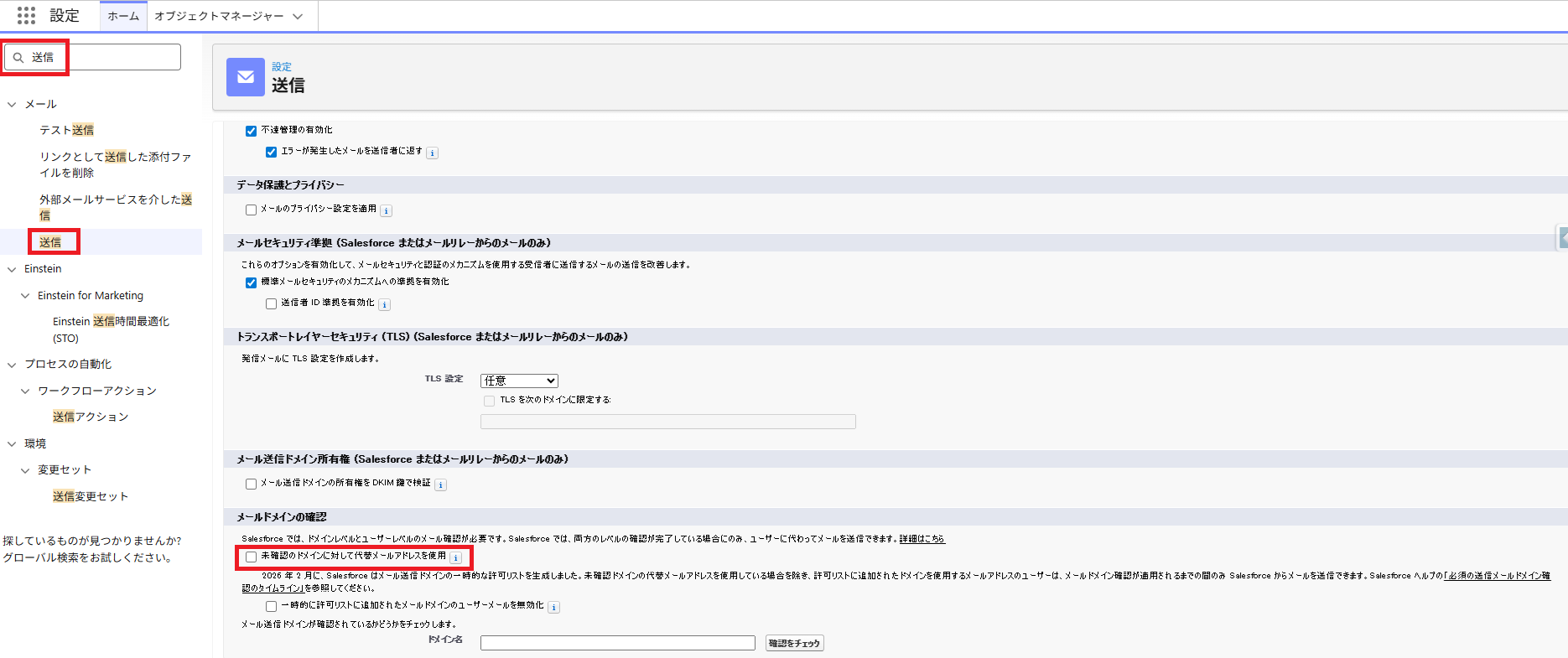Enable メール送信ドメインの所有権を DKIM 鍵で検証
The height and width of the screenshot is (658, 1568).
[251, 484]
